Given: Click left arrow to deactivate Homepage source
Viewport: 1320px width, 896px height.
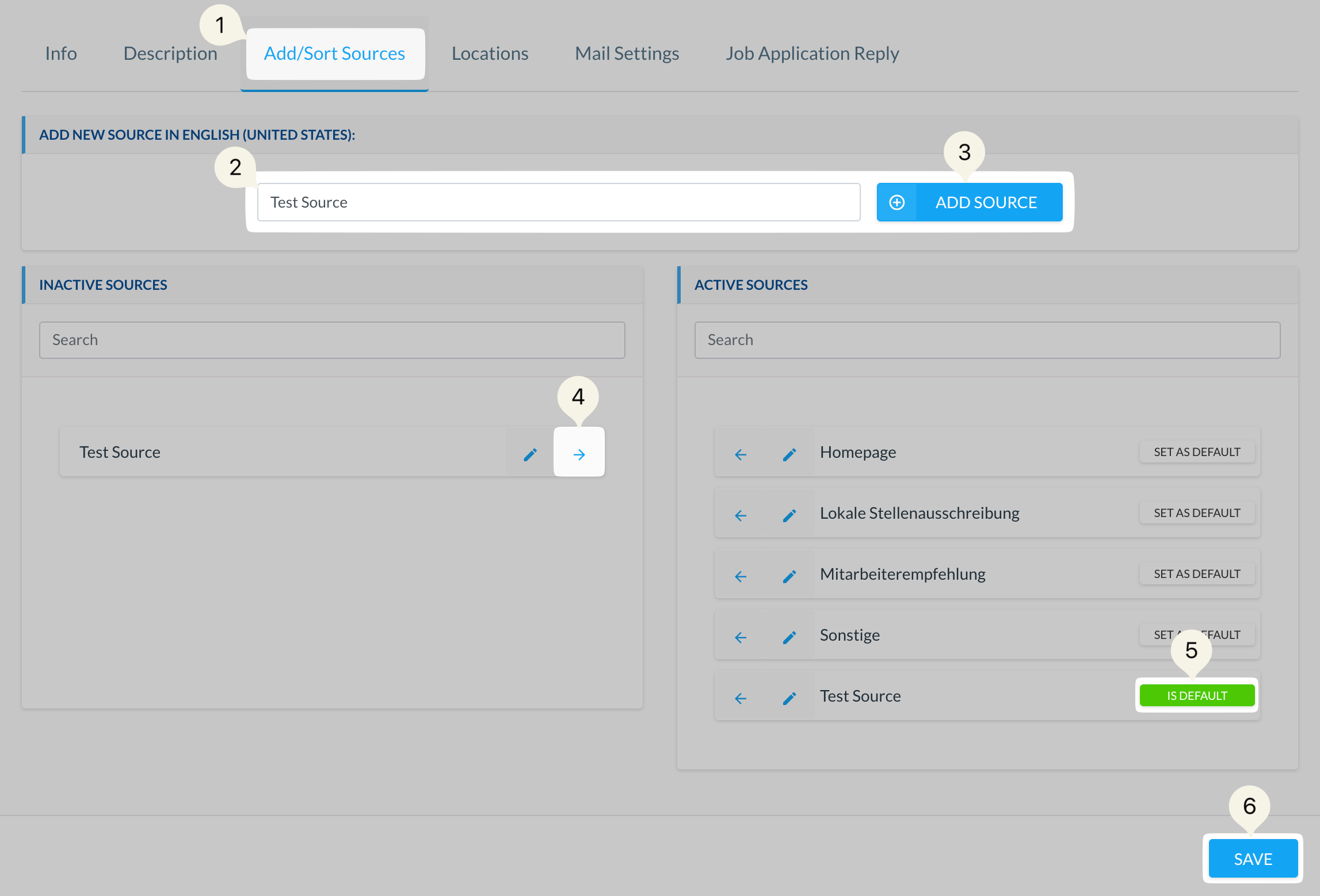Looking at the screenshot, I should coord(741,454).
